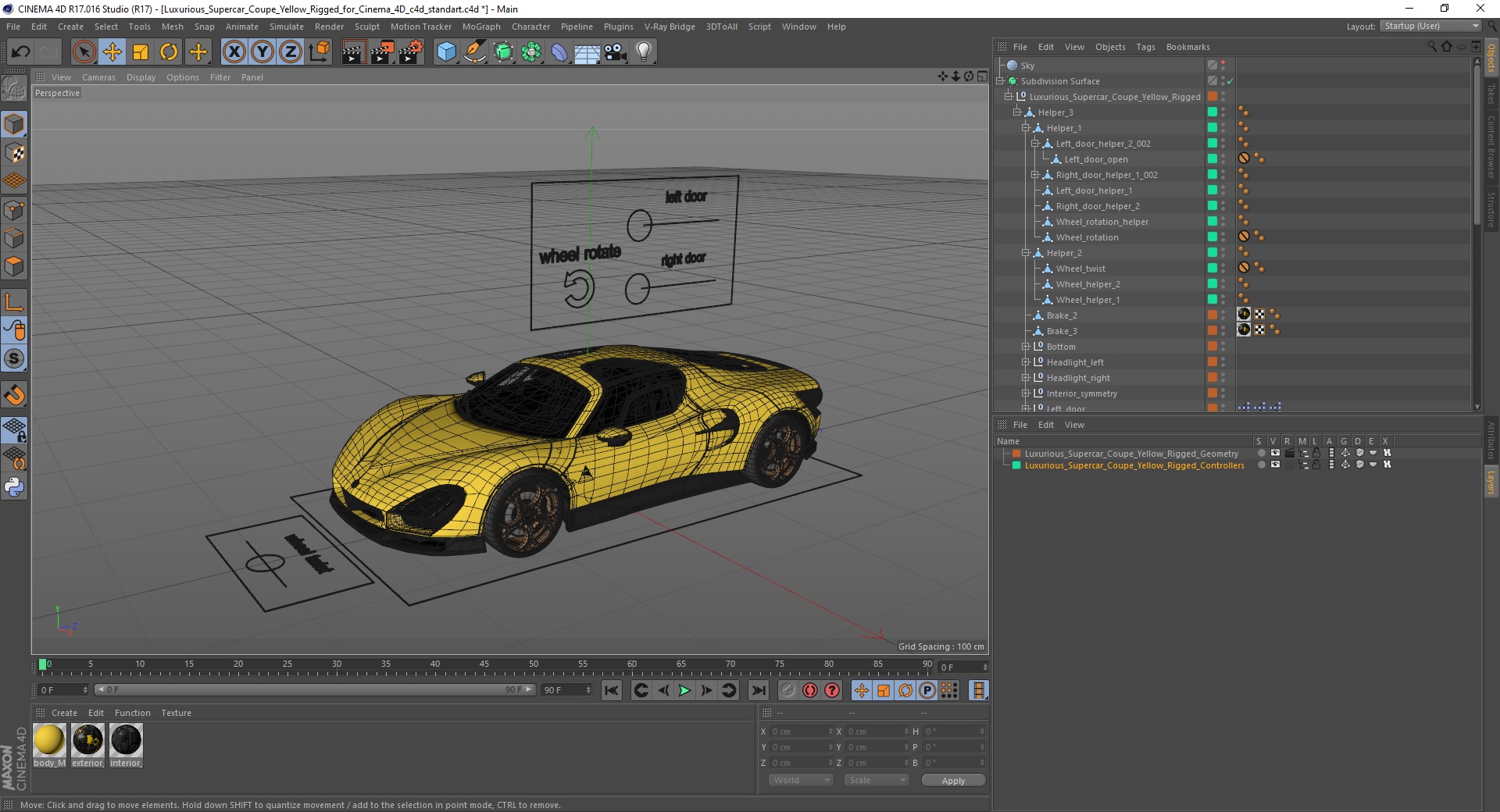Click frame 45 on the timeline ruler
1500x812 pixels.
[x=484, y=668]
